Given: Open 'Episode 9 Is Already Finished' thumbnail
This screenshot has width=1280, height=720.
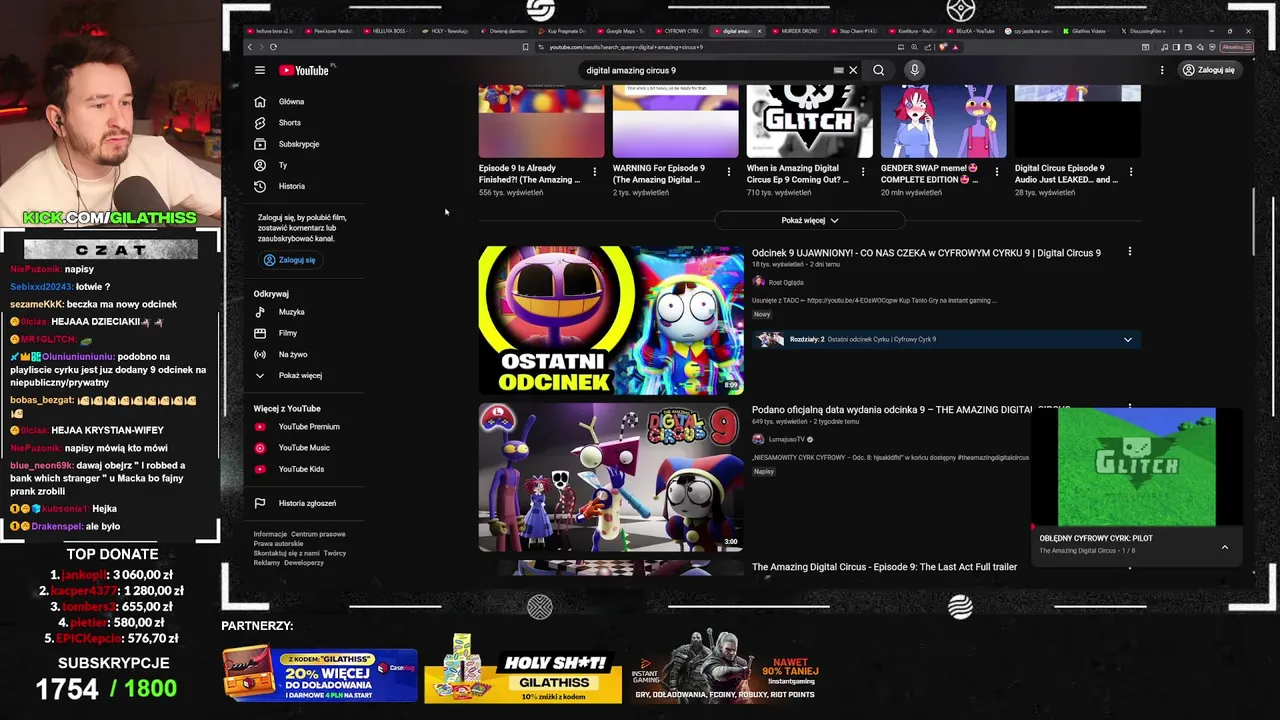Looking at the screenshot, I should 541,121.
